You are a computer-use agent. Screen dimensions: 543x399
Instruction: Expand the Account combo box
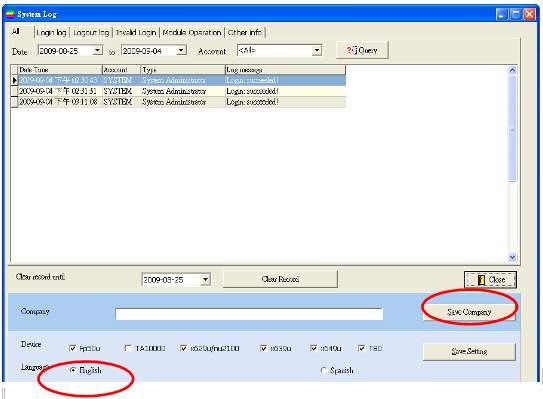pyautogui.click(x=316, y=51)
